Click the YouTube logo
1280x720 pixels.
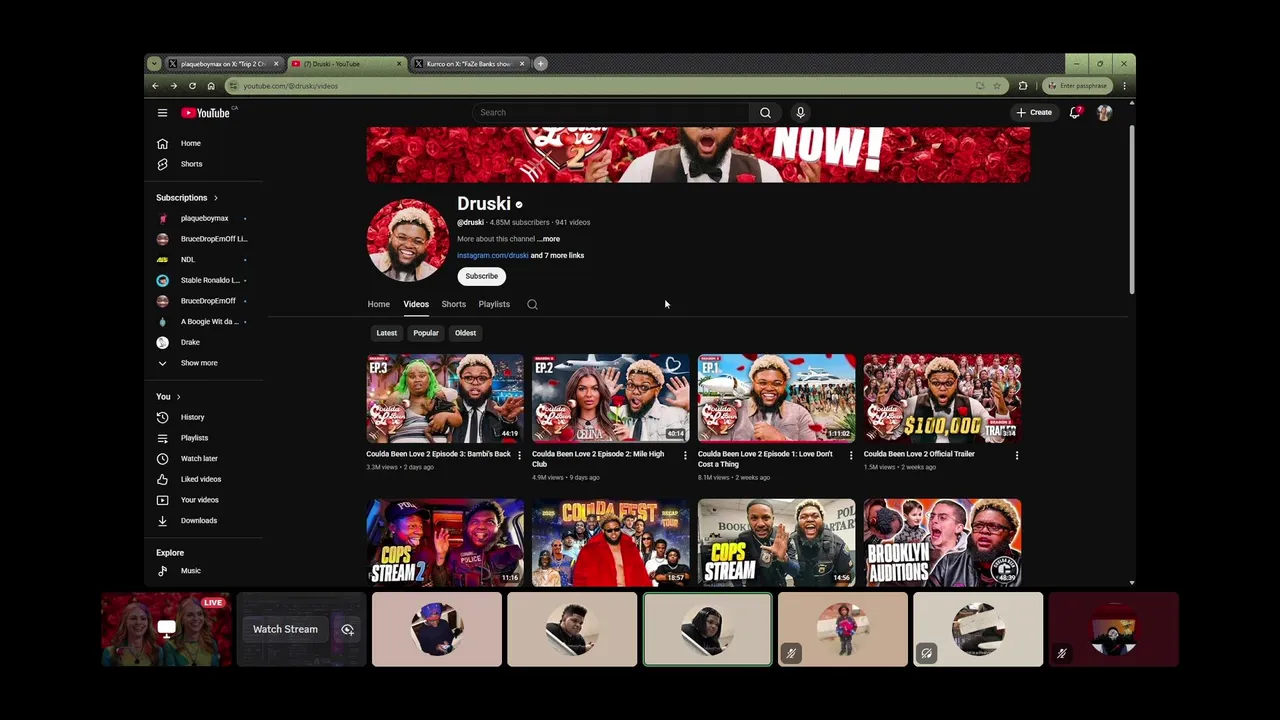(206, 113)
